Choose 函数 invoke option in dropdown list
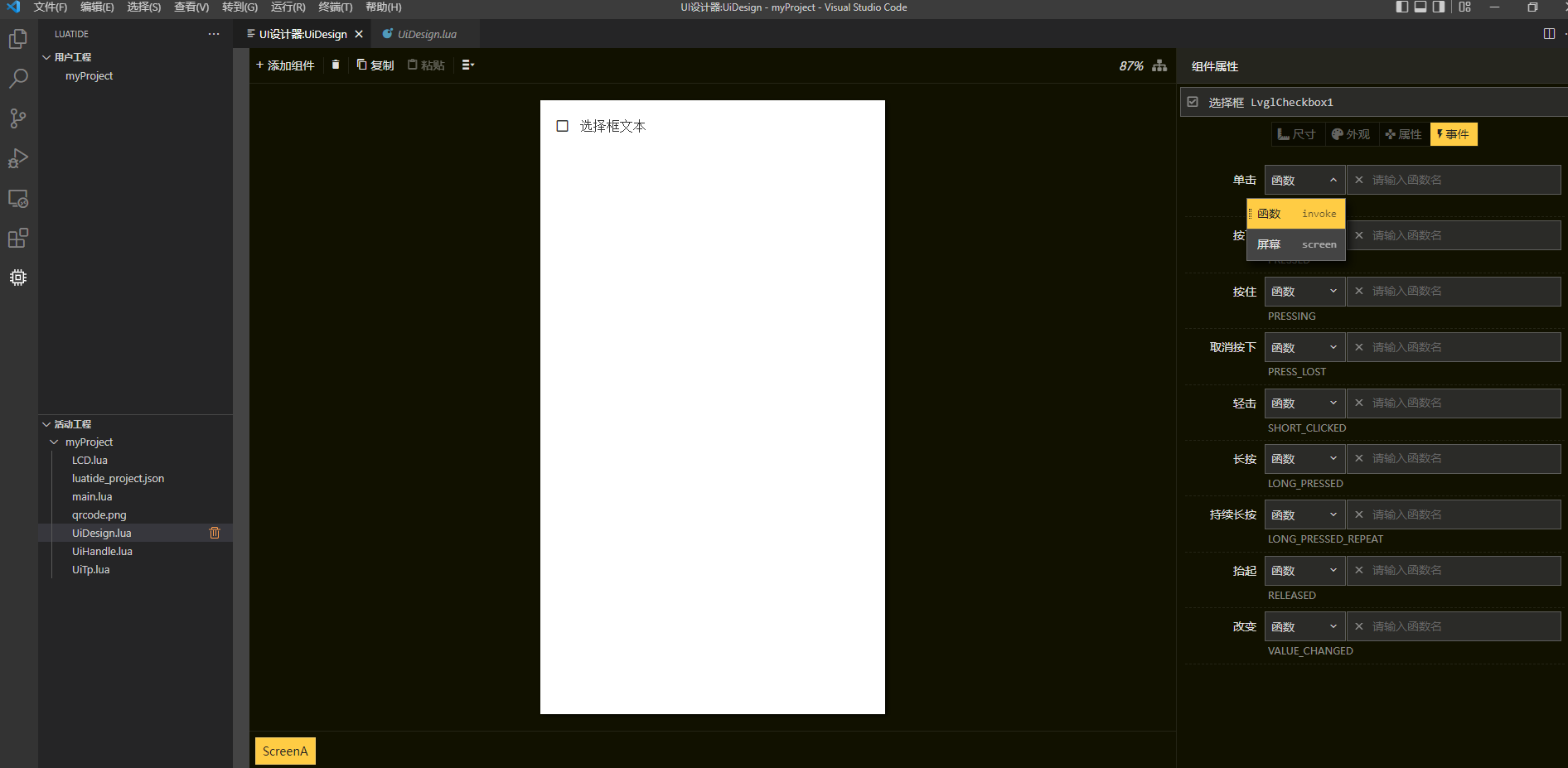The image size is (1568, 768). [1296, 214]
